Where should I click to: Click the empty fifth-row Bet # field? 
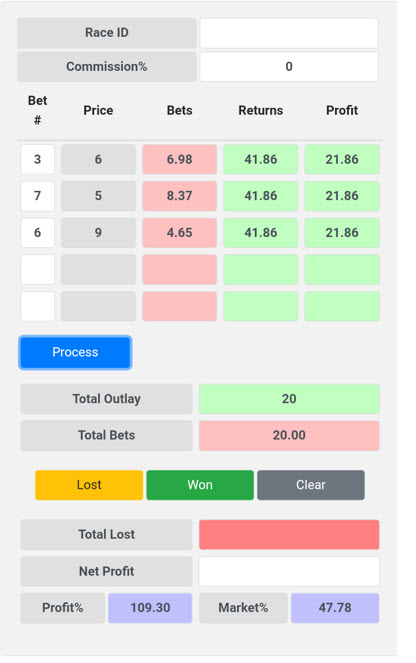[38, 306]
